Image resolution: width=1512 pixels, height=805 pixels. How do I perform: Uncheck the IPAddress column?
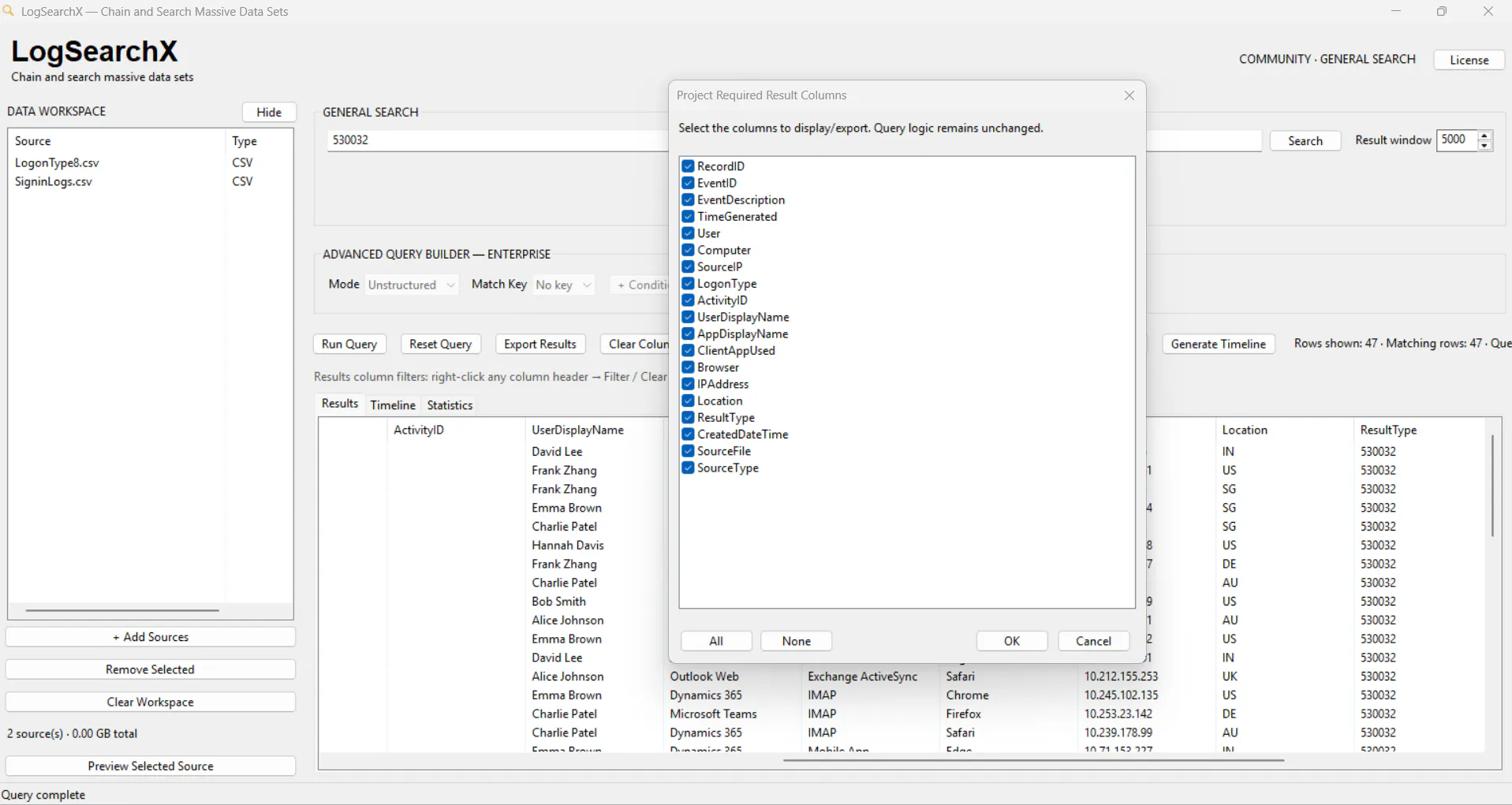688,384
